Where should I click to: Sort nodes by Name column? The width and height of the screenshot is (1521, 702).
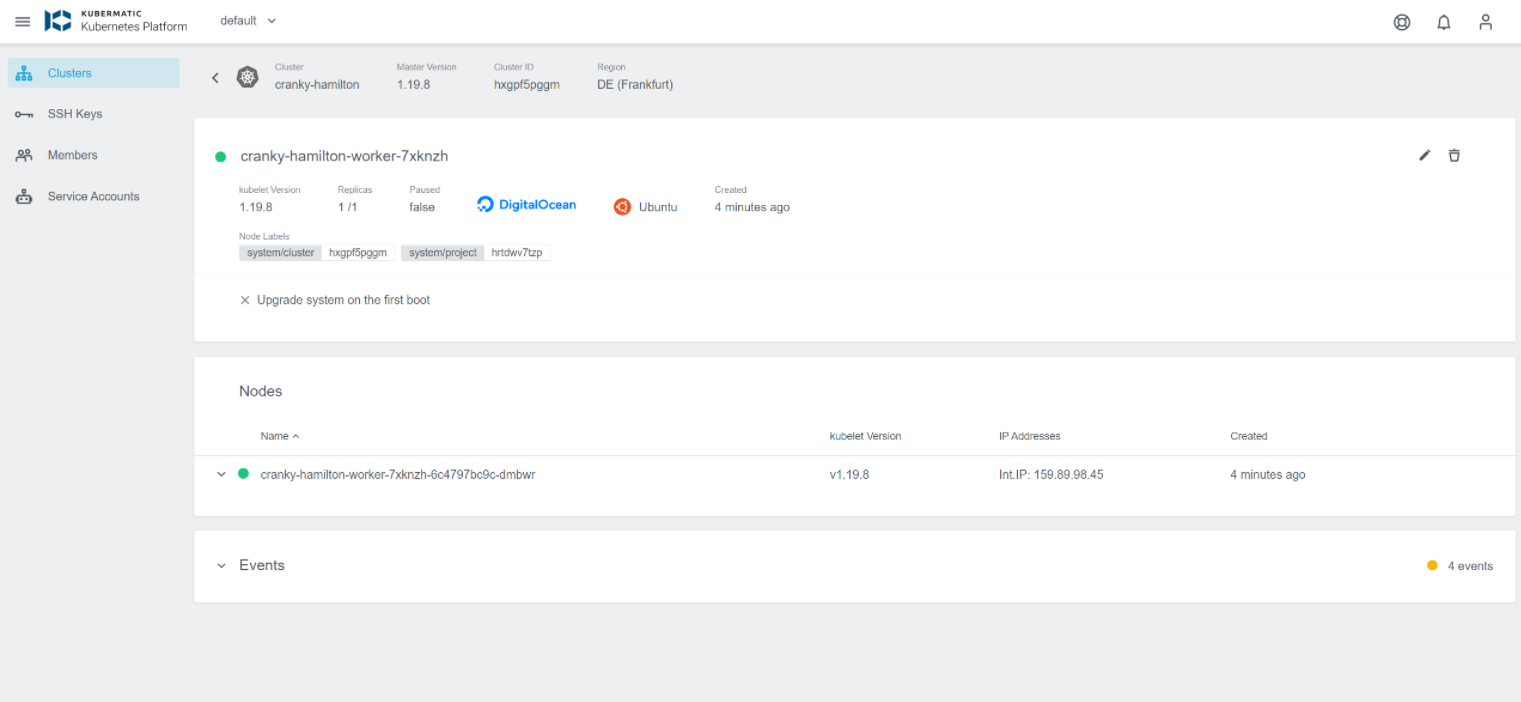click(279, 436)
